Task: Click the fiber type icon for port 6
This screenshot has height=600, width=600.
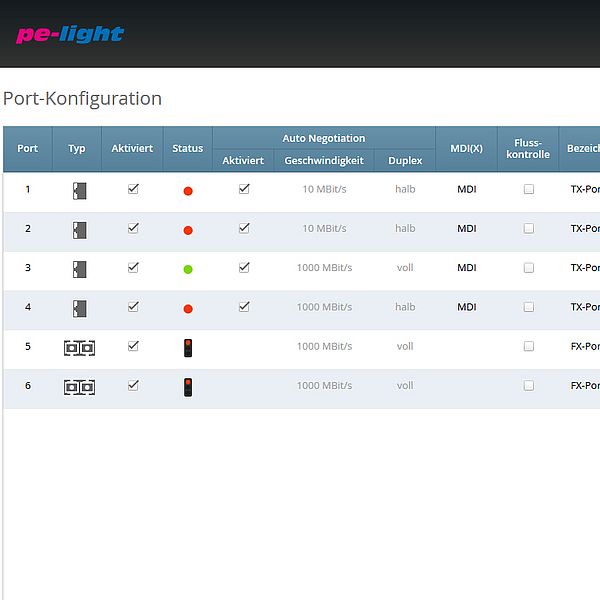Action: pyautogui.click(x=79, y=386)
